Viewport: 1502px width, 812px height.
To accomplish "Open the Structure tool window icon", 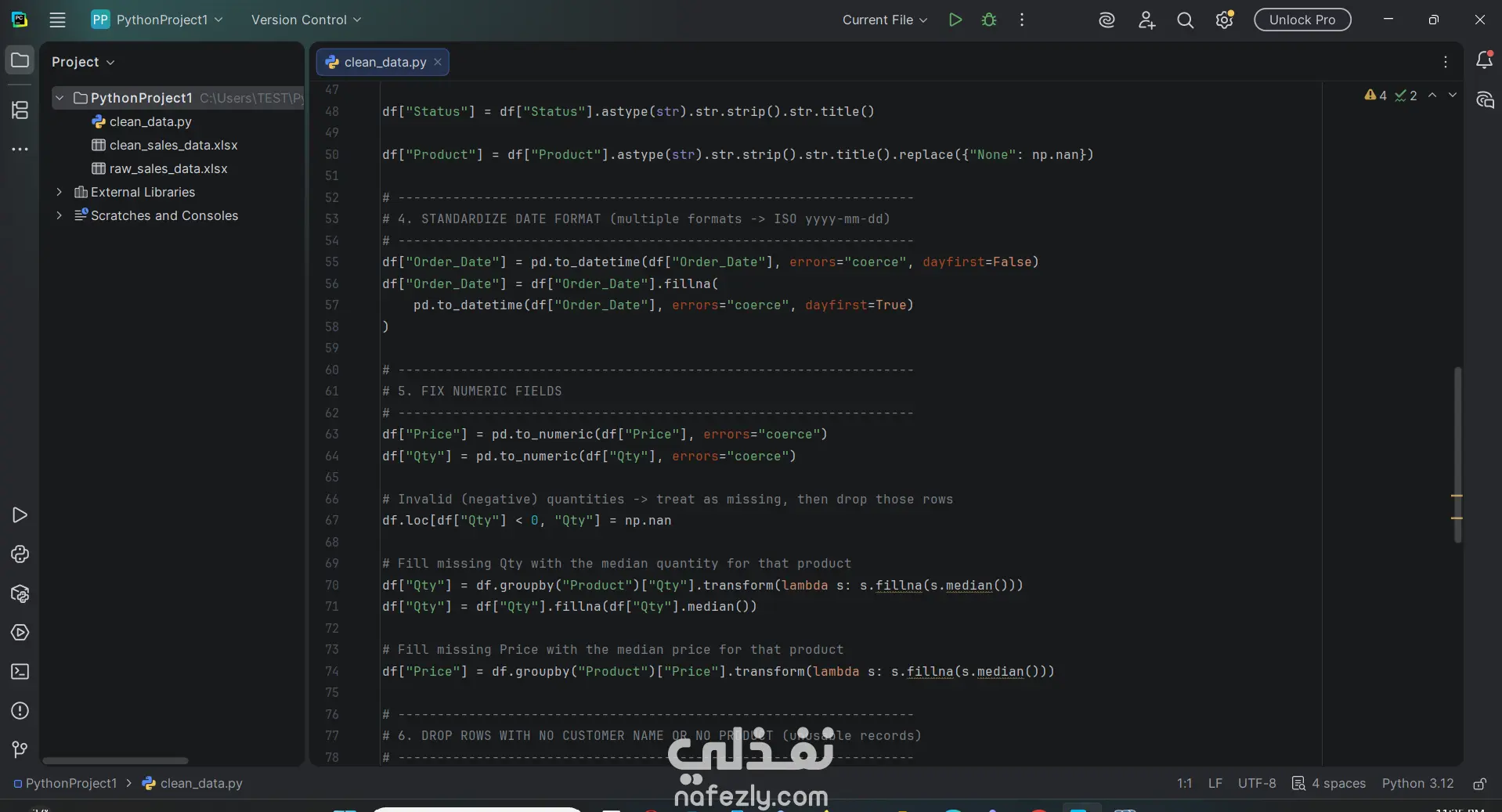I will (20, 110).
